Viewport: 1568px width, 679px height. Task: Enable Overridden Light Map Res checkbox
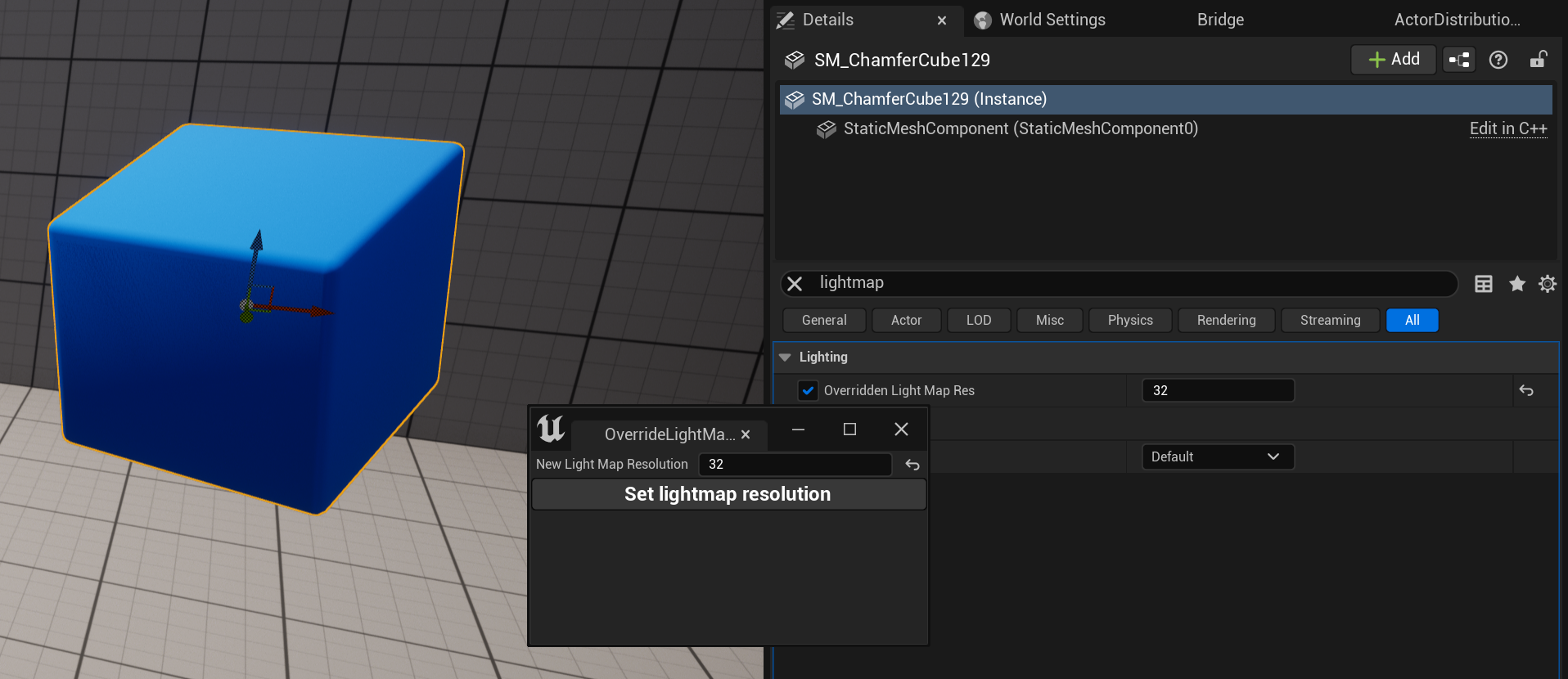tap(809, 390)
